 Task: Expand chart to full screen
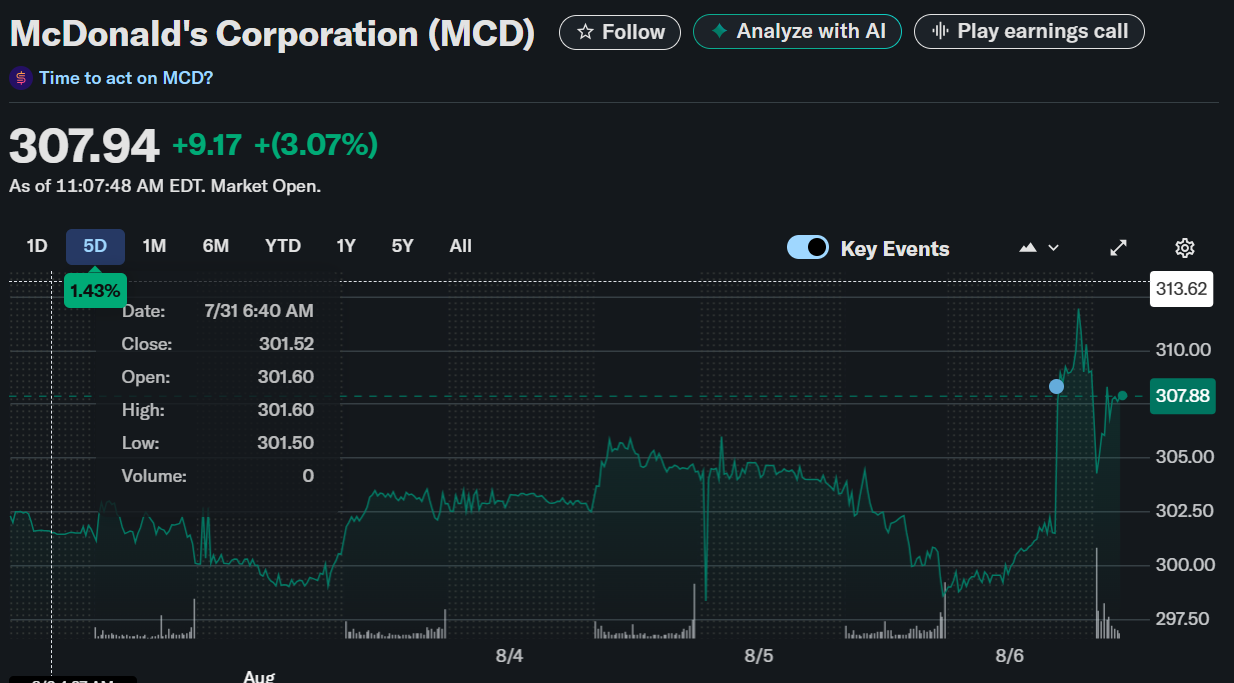(x=1119, y=248)
